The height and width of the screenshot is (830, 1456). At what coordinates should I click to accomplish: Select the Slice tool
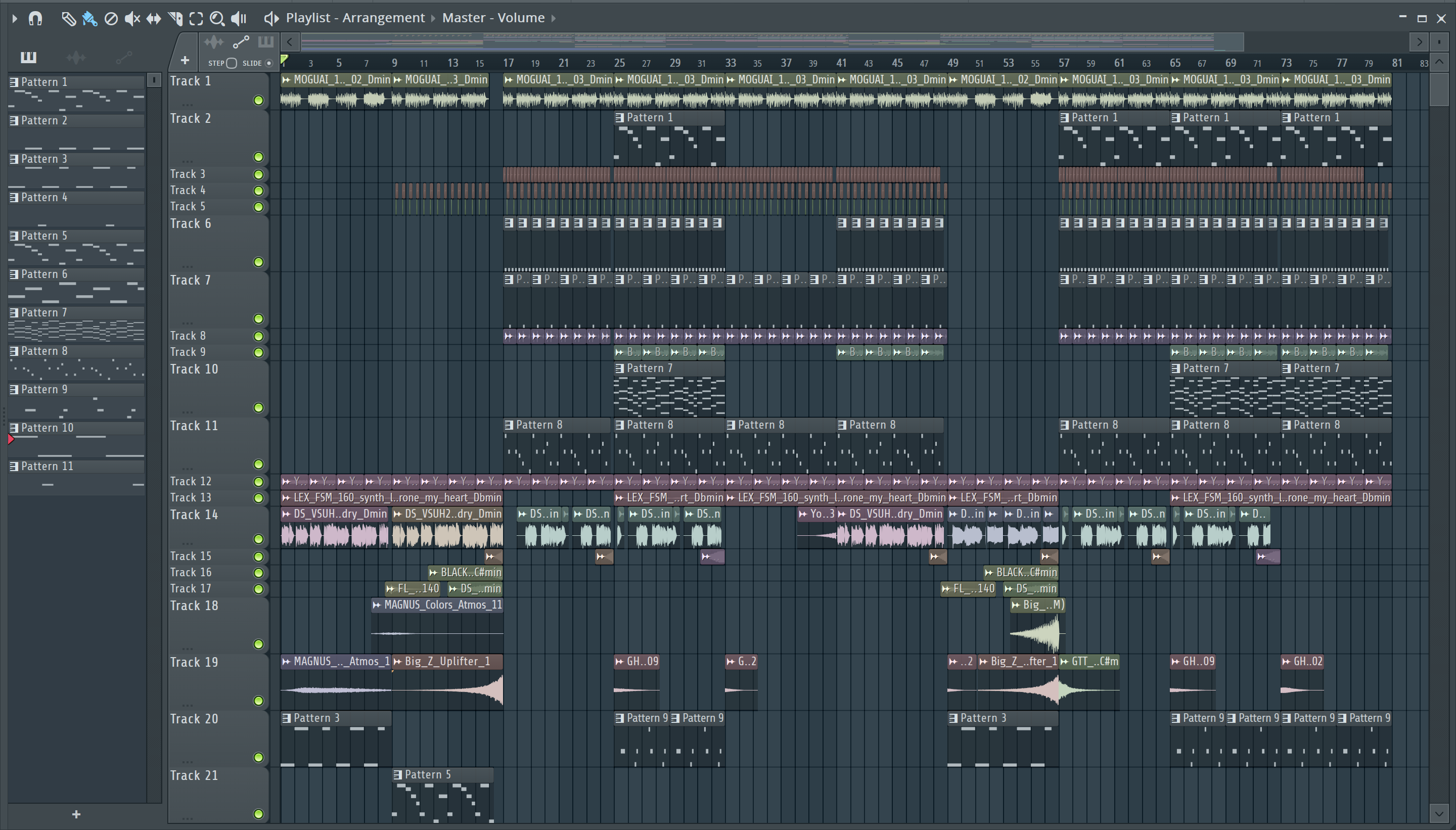click(175, 18)
